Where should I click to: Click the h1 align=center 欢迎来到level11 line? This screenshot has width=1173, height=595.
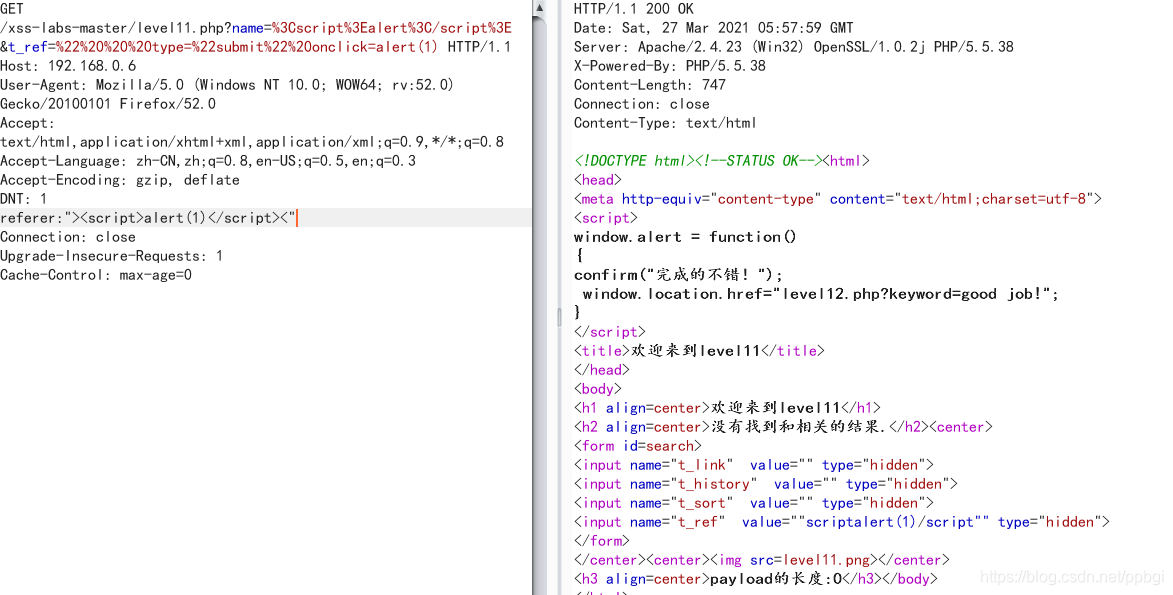click(727, 408)
